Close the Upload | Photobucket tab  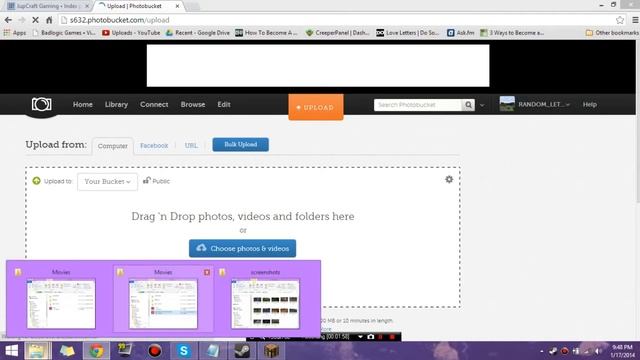click(177, 6)
